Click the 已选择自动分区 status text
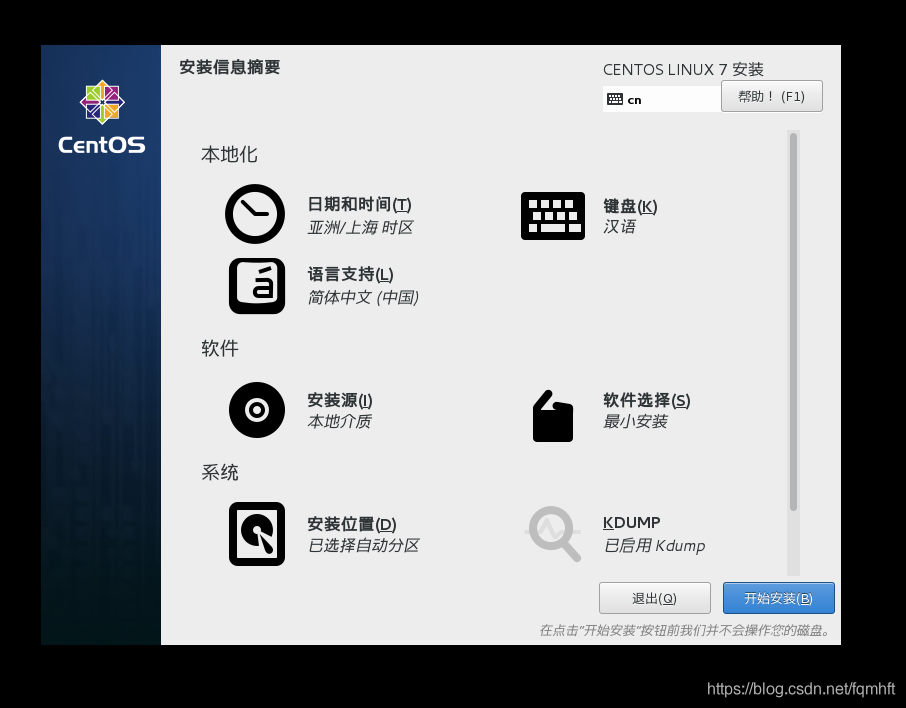Screen dimensions: 906x708 pos(363,546)
